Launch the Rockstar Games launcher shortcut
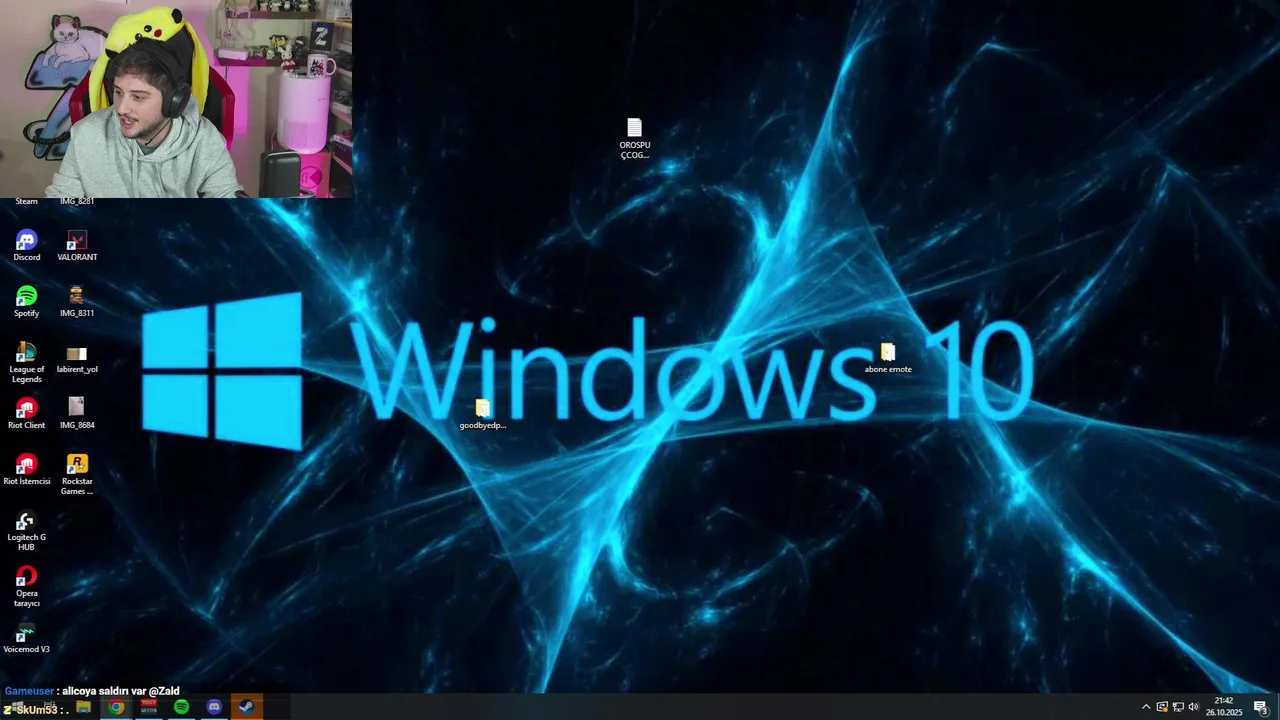The height and width of the screenshot is (720, 1280). pyautogui.click(x=77, y=474)
